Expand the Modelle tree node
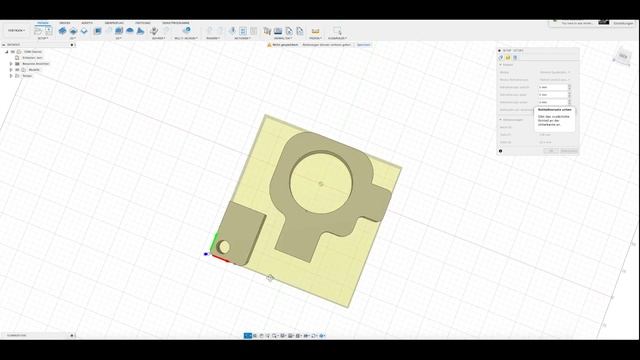Screen dimensions: 640x360 point(11,70)
